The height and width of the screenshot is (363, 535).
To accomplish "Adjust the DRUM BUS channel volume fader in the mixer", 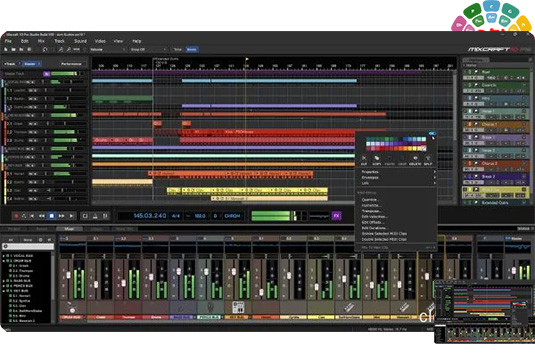I will (x=69, y=275).
